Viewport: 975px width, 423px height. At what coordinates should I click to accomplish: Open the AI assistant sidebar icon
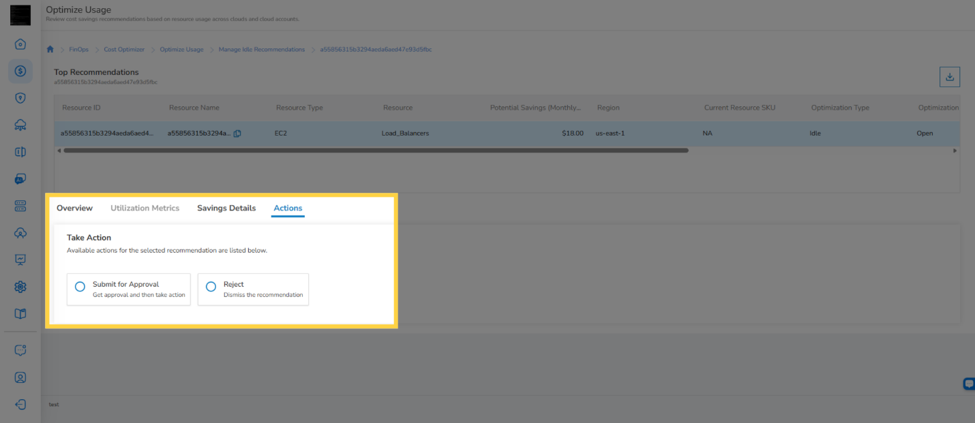click(x=21, y=179)
